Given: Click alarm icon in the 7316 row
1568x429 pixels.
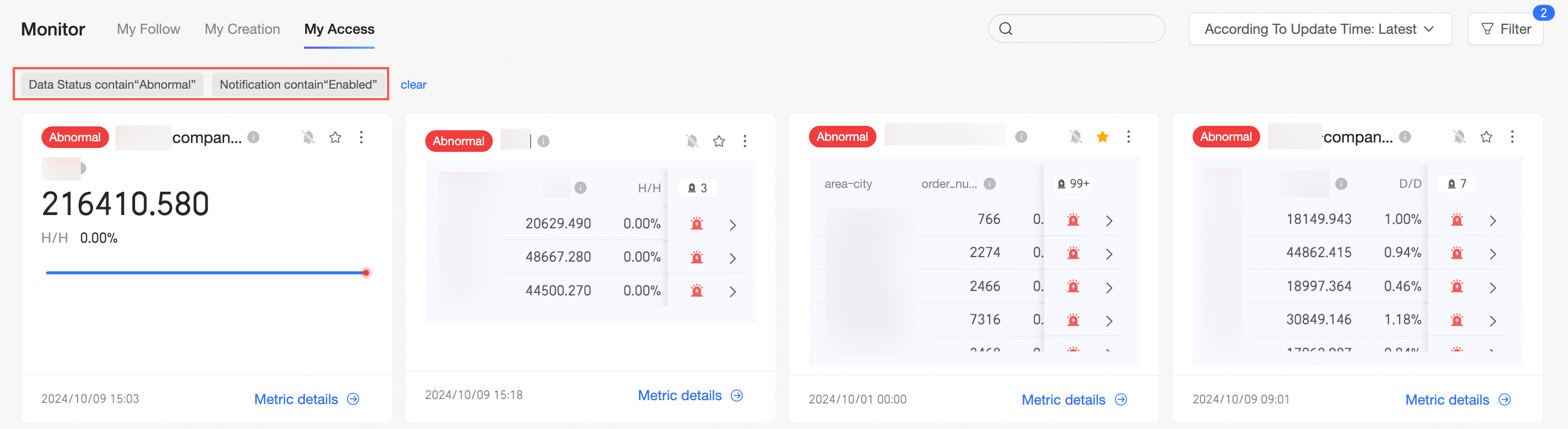Looking at the screenshot, I should click(x=1073, y=319).
